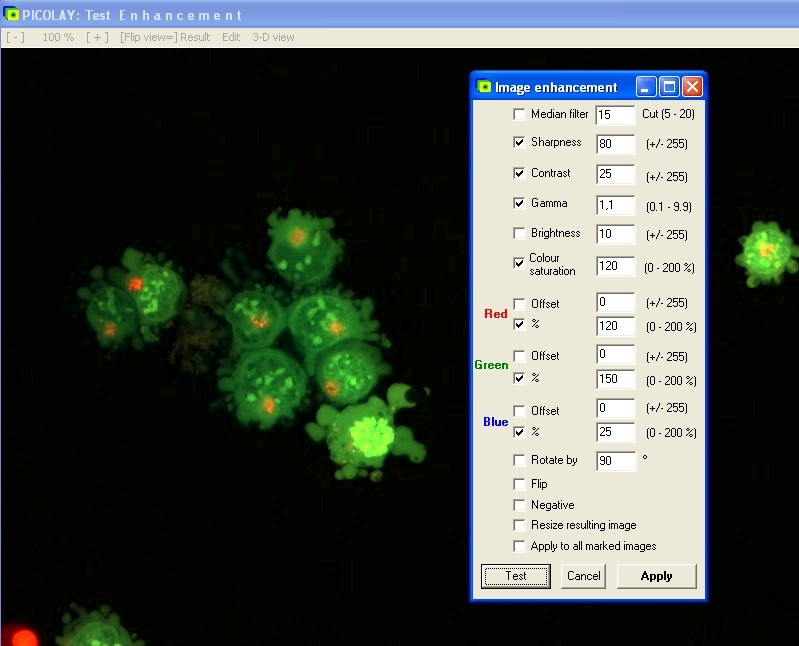
Task: Click the Flip view Result menu item
Action: click(165, 37)
